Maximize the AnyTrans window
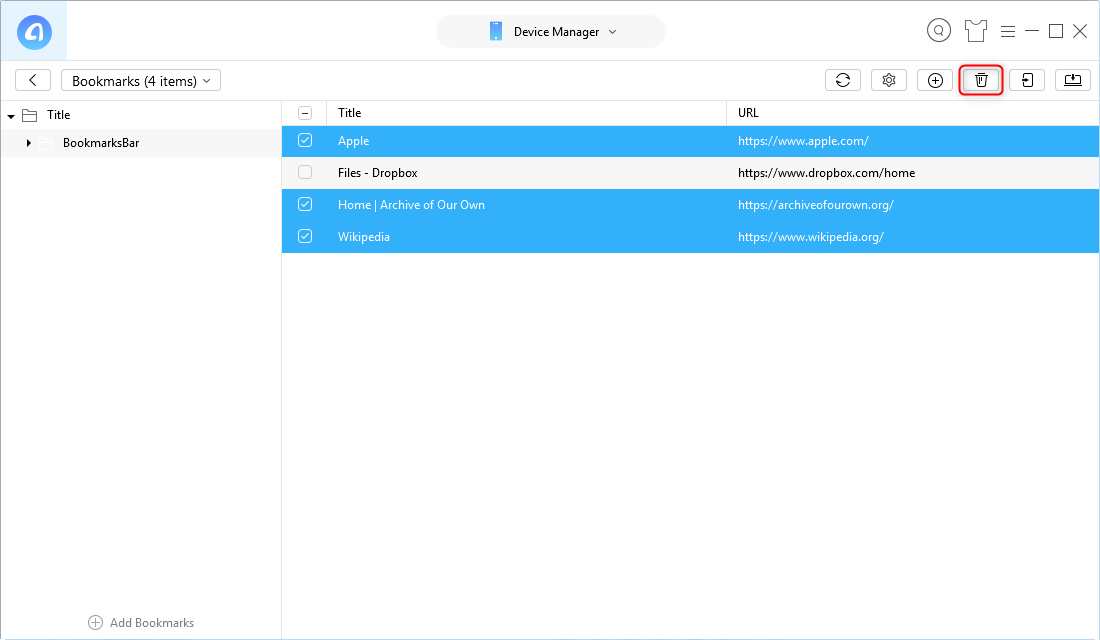The image size is (1100, 640). coord(1056,31)
